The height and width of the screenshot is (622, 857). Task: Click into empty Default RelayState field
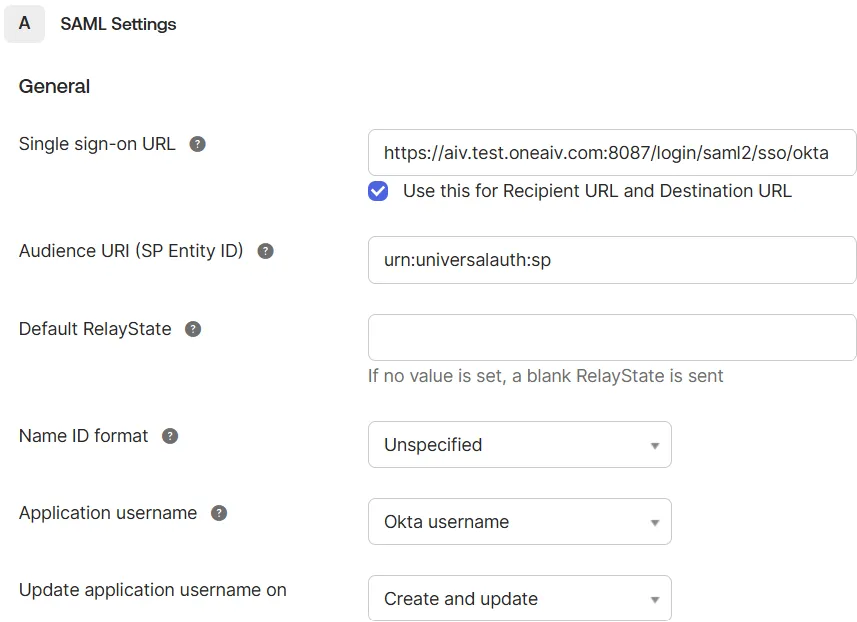tap(612, 337)
